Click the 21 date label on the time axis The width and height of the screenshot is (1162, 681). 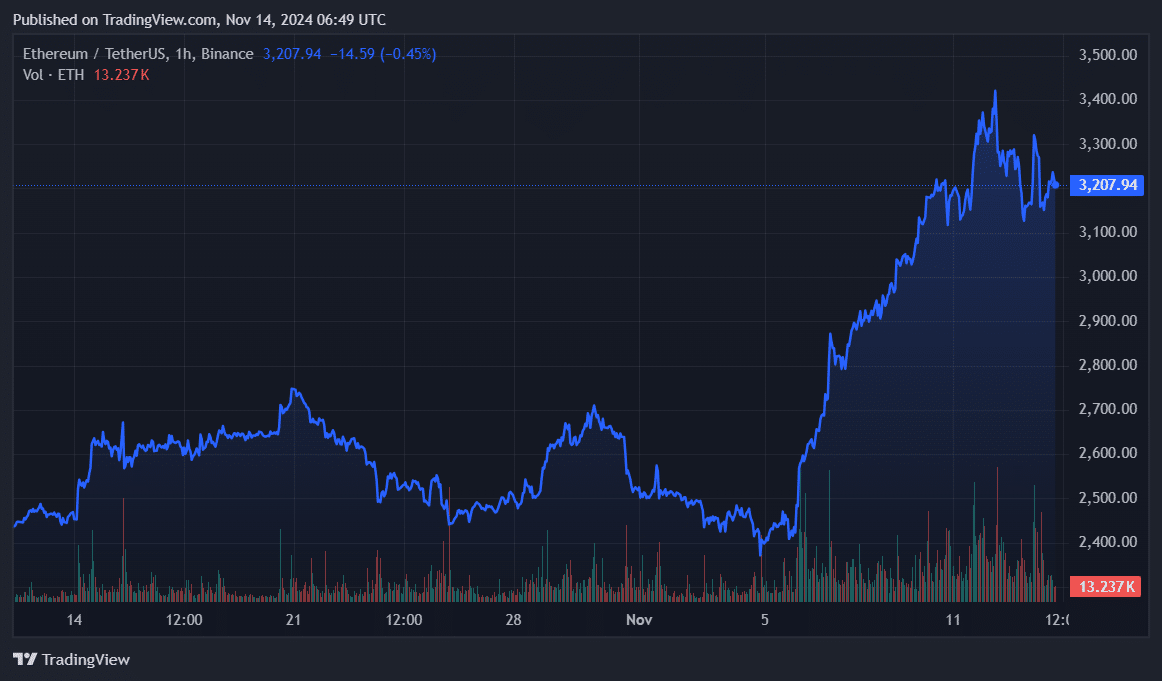(x=293, y=620)
